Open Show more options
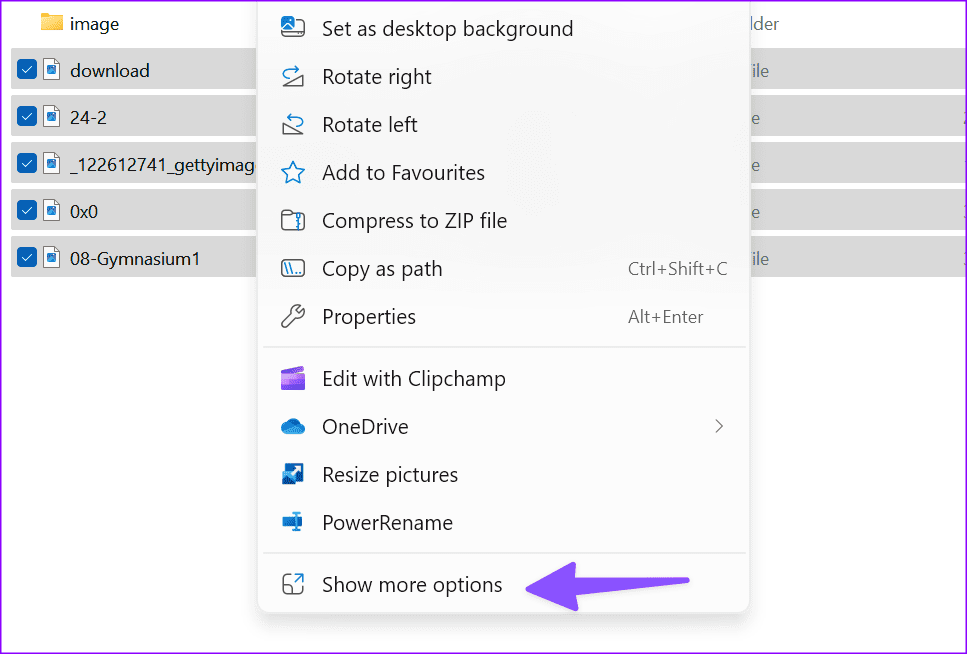The image size is (967, 654). pos(411,584)
